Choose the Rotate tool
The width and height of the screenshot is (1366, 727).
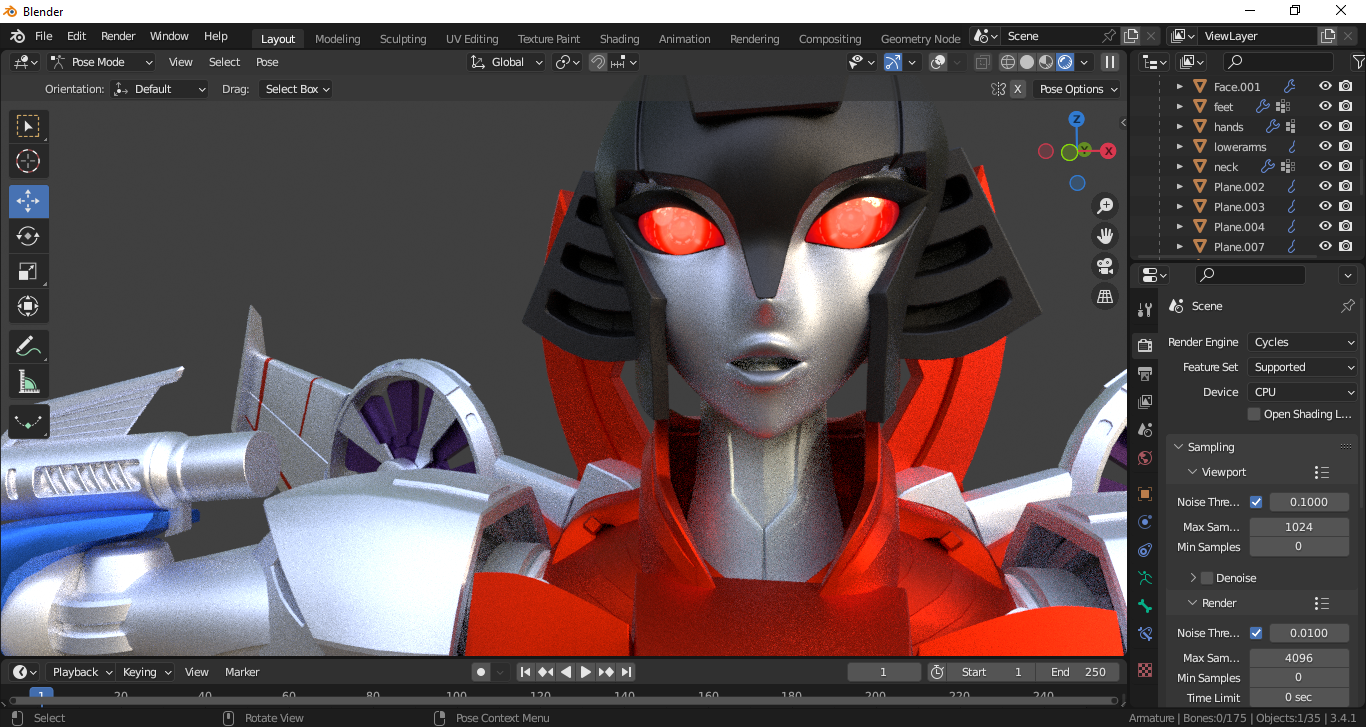pyautogui.click(x=28, y=236)
